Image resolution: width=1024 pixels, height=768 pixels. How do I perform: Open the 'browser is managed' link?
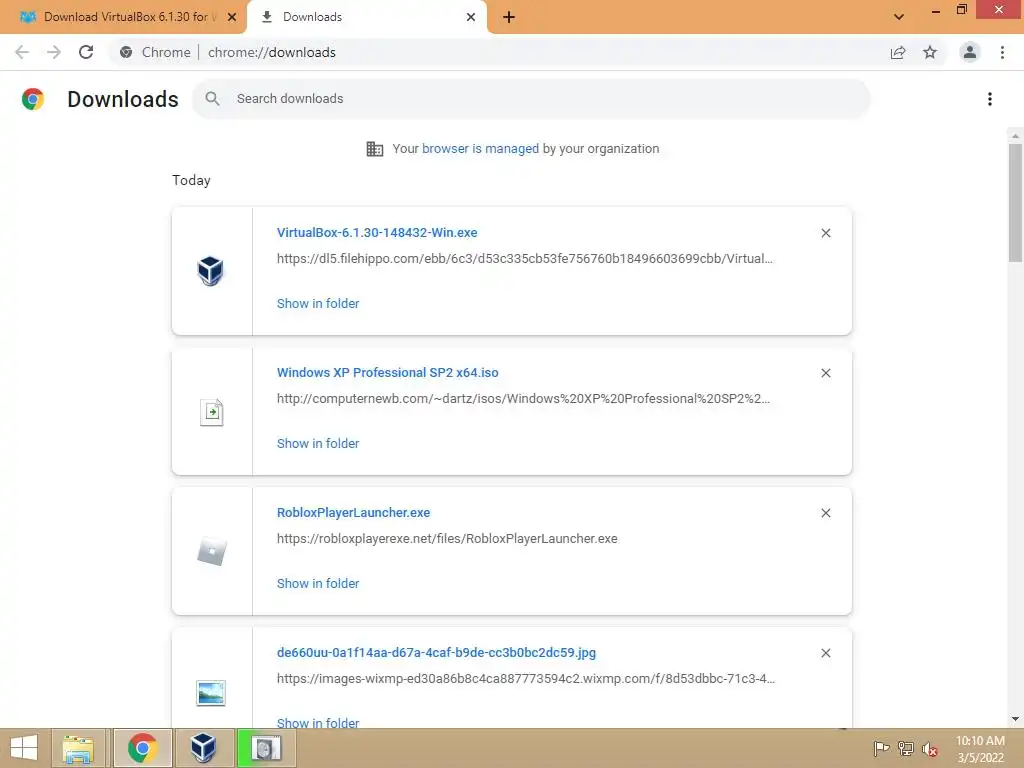tap(480, 149)
